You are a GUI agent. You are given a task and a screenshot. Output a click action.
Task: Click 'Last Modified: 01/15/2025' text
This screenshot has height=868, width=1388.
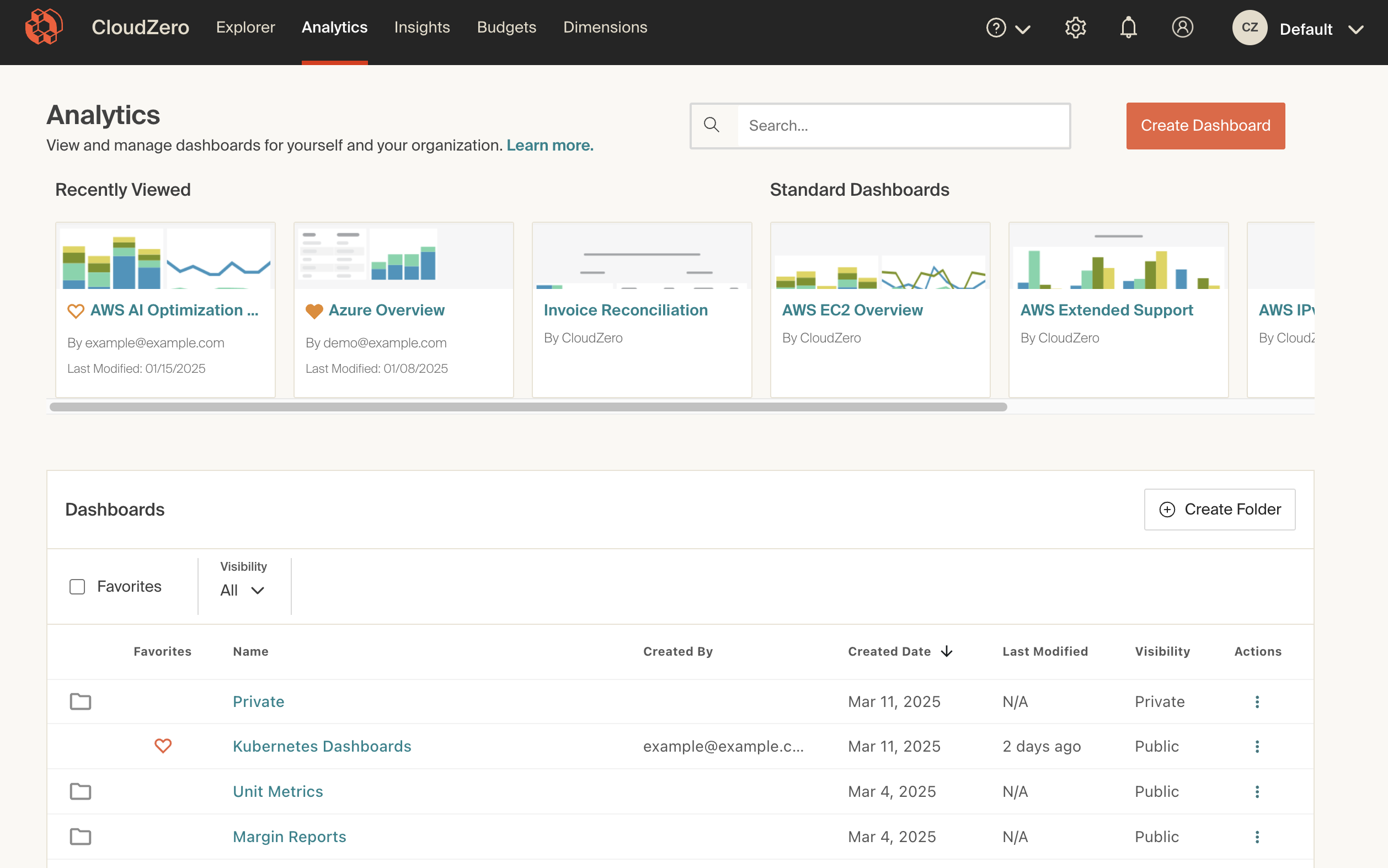click(136, 368)
